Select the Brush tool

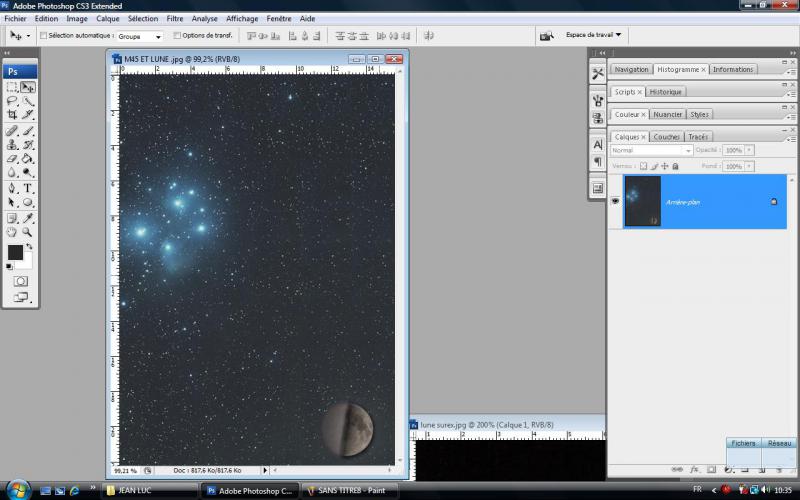[28, 131]
